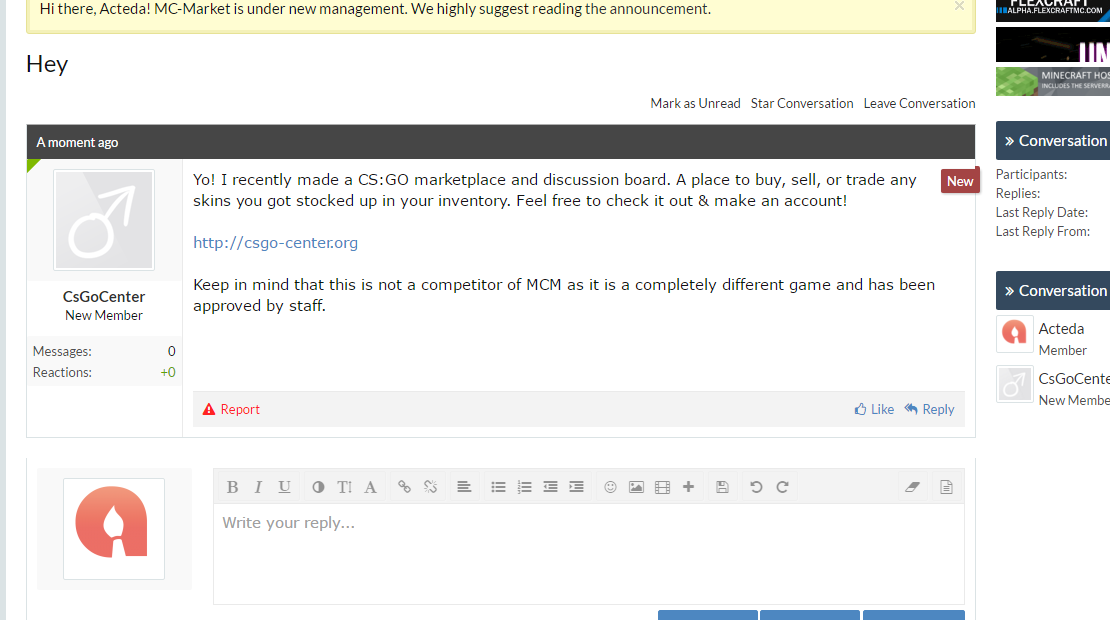Decrease indent with outdent icon
Image resolution: width=1110 pixels, height=620 pixels.
(550, 487)
